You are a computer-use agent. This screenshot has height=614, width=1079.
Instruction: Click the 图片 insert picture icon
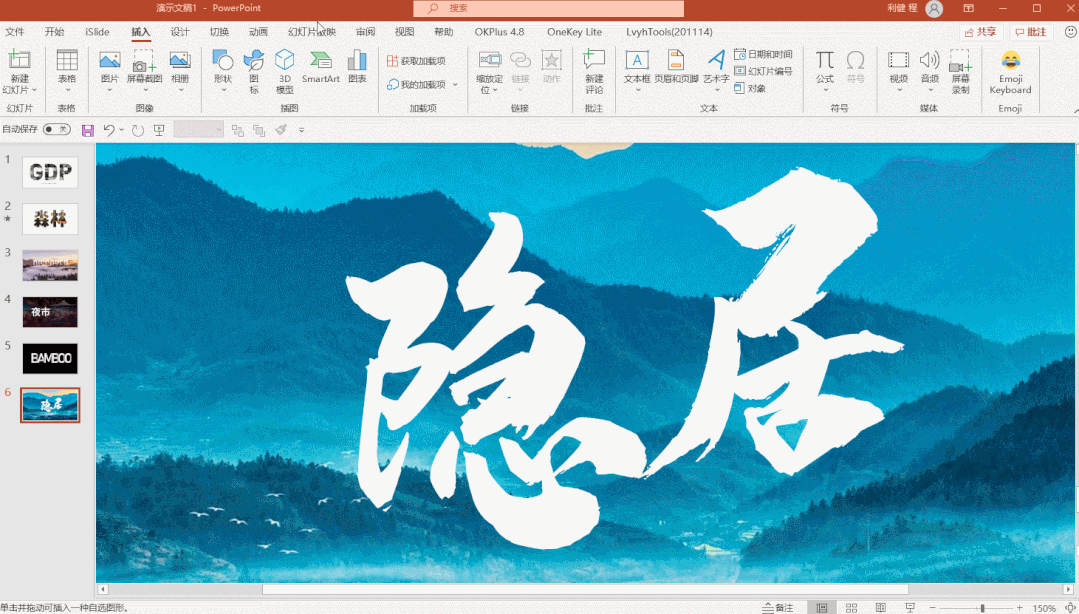coord(109,72)
